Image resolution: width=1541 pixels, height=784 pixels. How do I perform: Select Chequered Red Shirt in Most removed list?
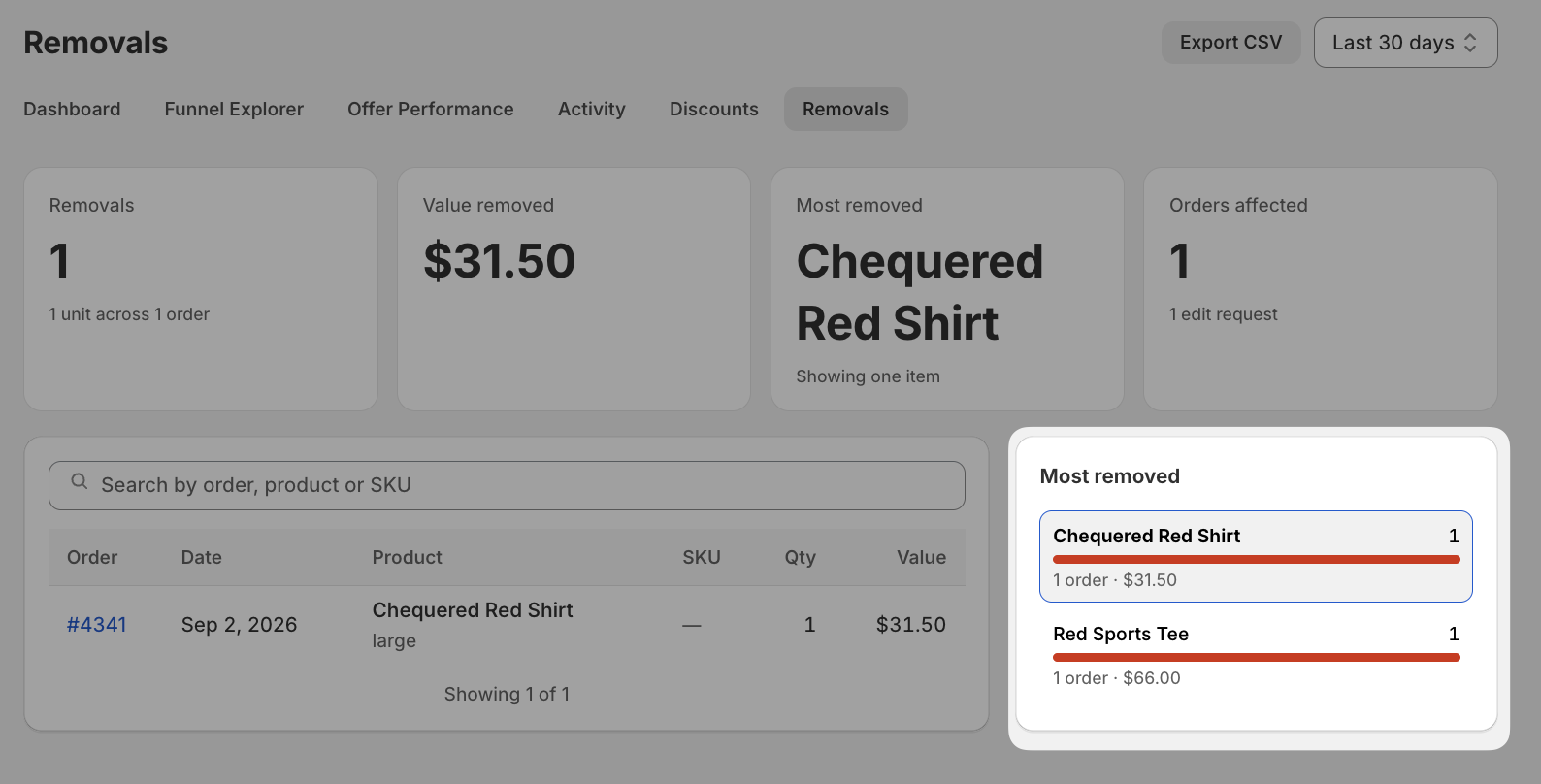pyautogui.click(x=1256, y=557)
